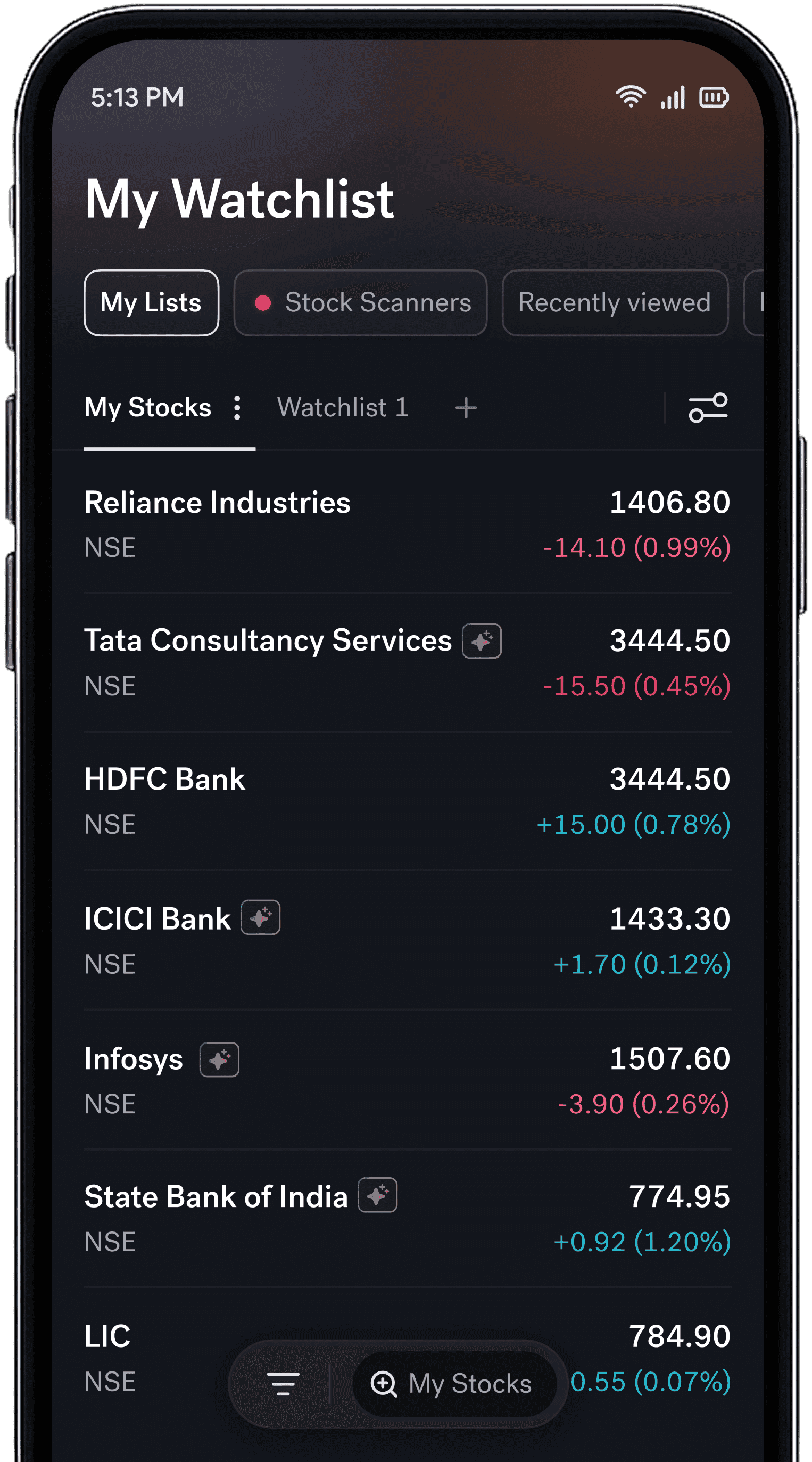Select the Recently viewed chip
This screenshot has height=1462, width=812.
[x=615, y=302]
